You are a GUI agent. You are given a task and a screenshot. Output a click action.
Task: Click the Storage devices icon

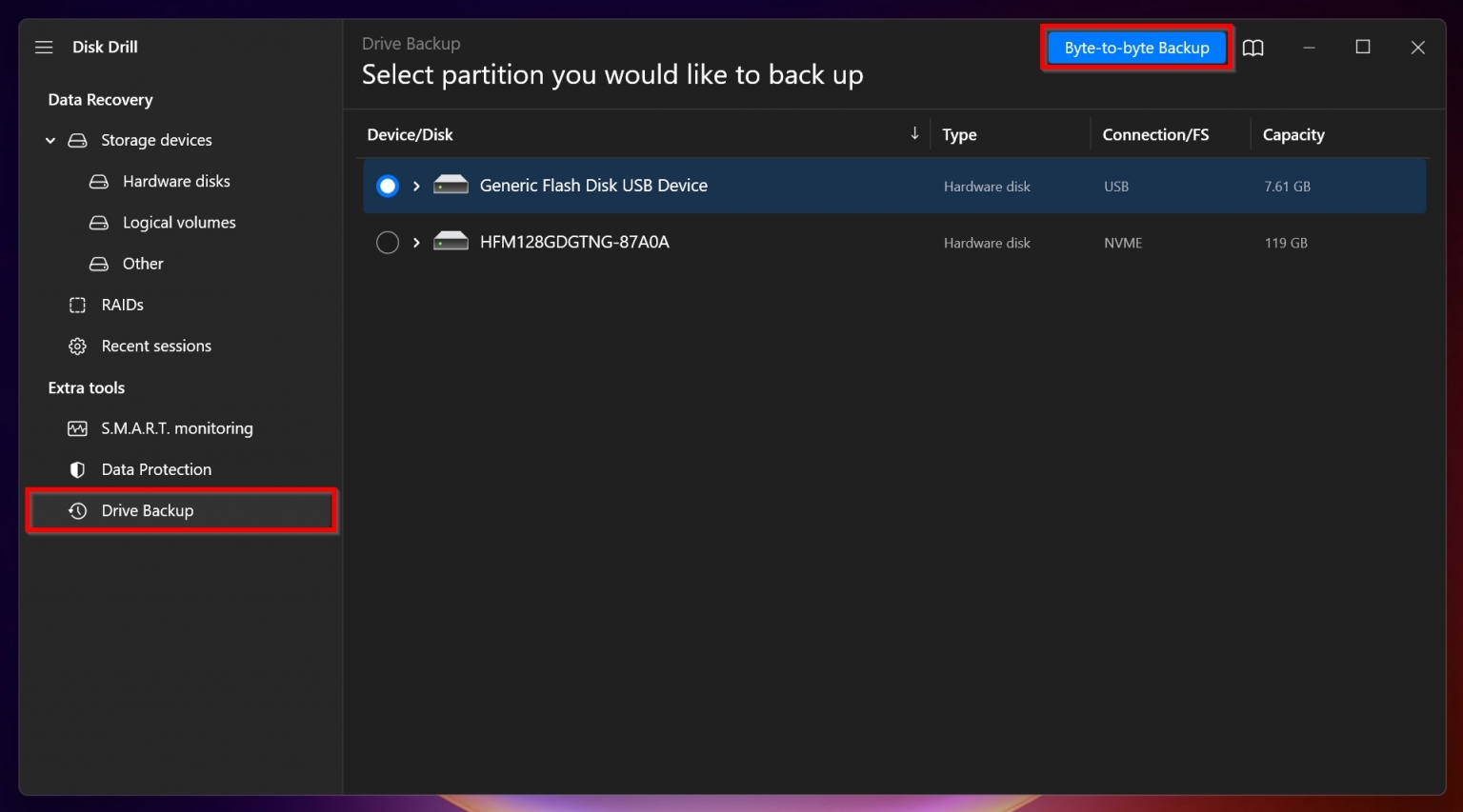coord(77,140)
